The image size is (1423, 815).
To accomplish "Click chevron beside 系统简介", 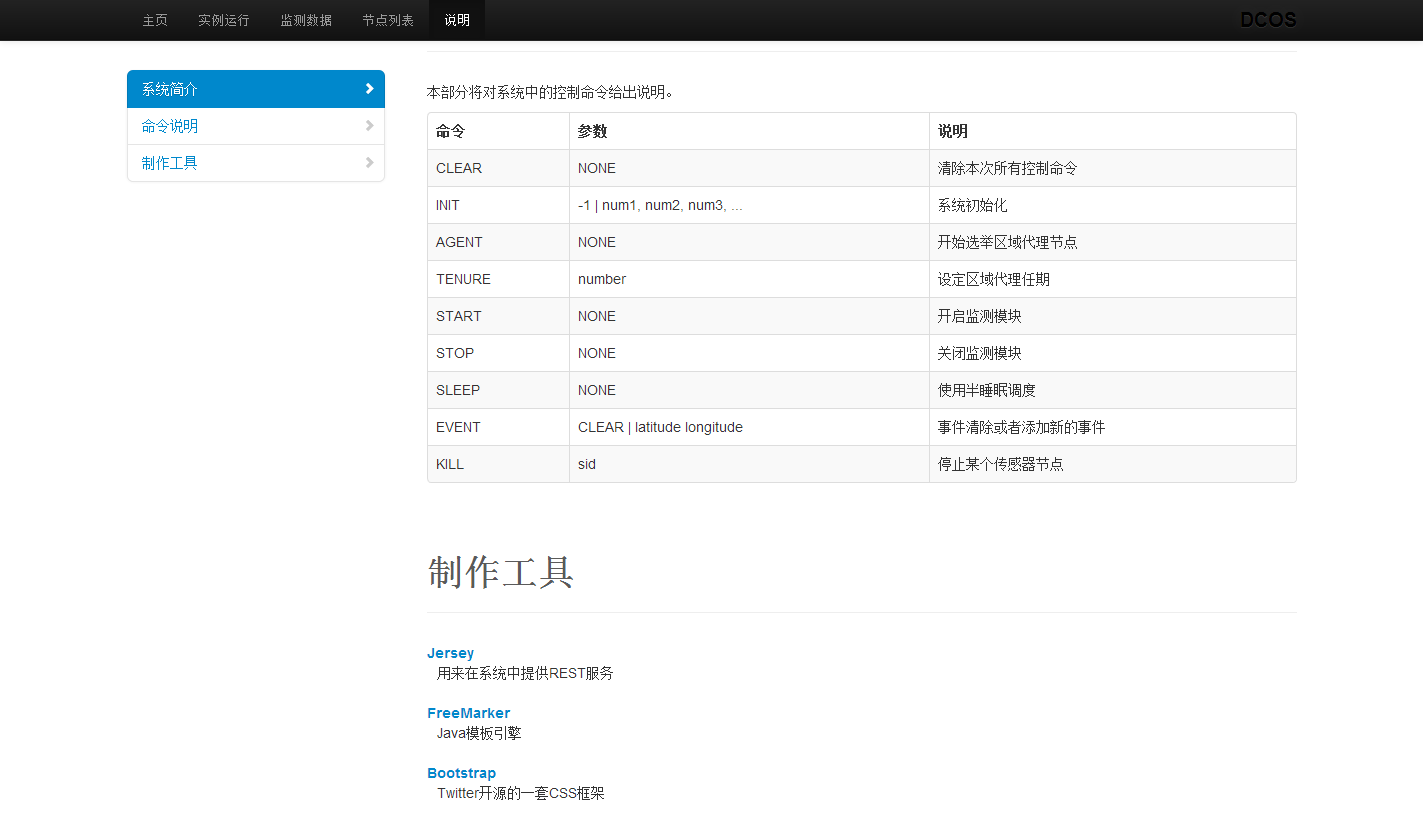I will (x=369, y=89).
